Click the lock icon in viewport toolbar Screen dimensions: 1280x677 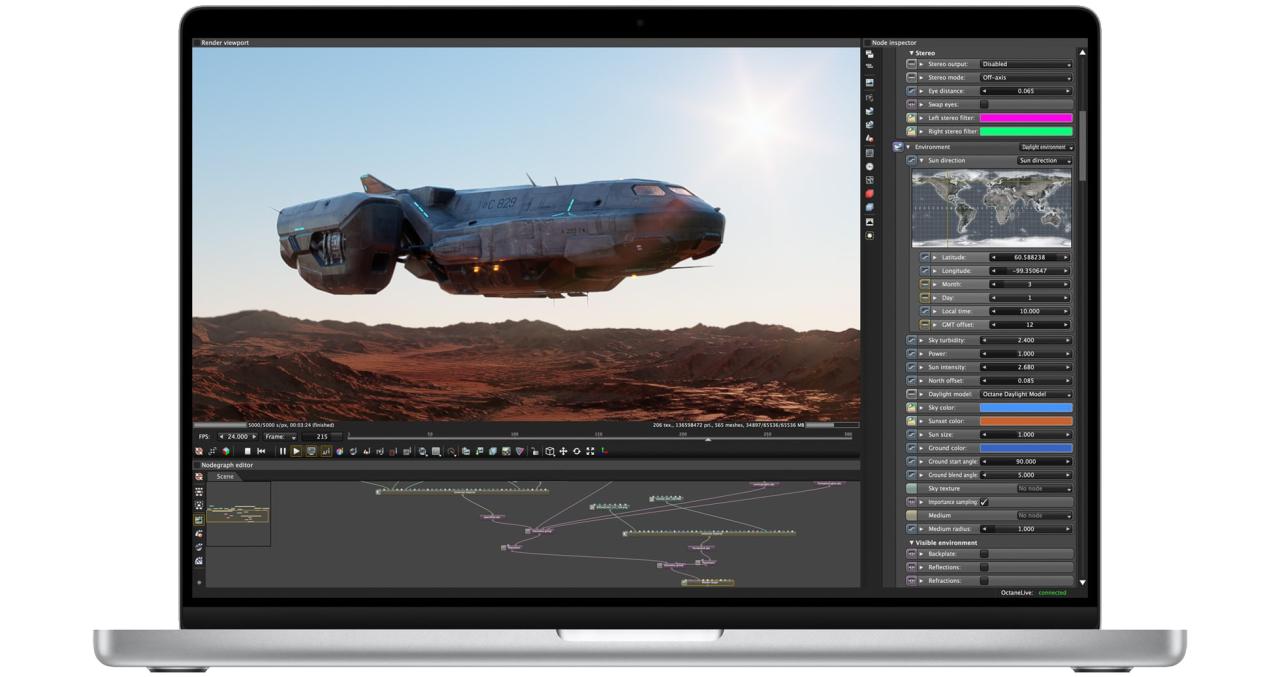pyautogui.click(x=534, y=451)
